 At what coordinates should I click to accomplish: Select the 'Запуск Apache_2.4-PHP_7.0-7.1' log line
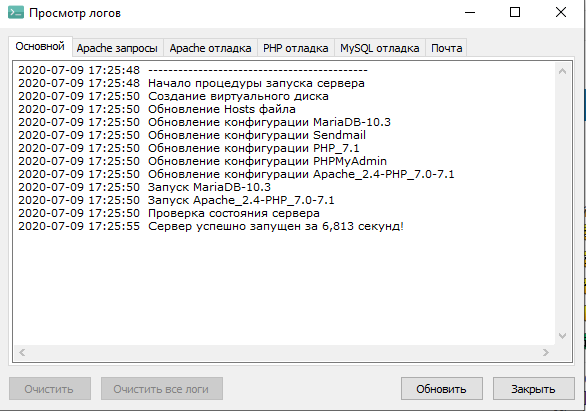[176, 200]
